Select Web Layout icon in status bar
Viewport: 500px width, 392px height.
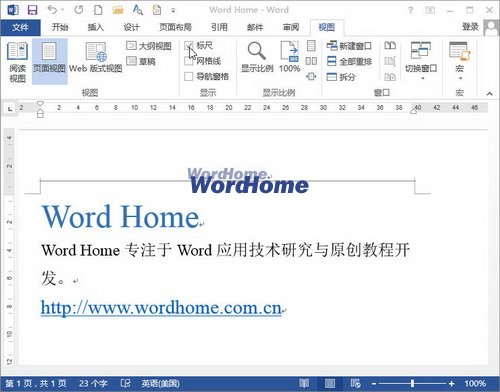[x=355, y=383]
